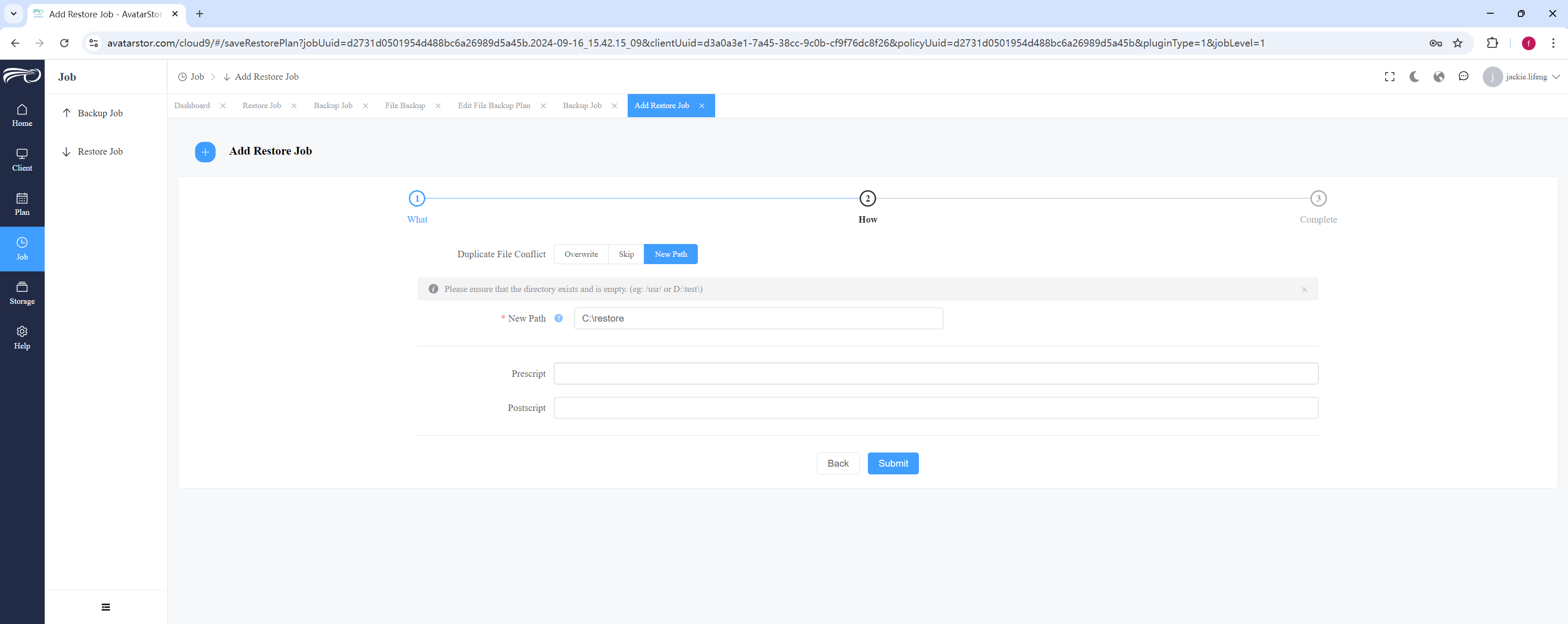
Task: Select the Overwrite conflict option
Action: [x=581, y=254]
